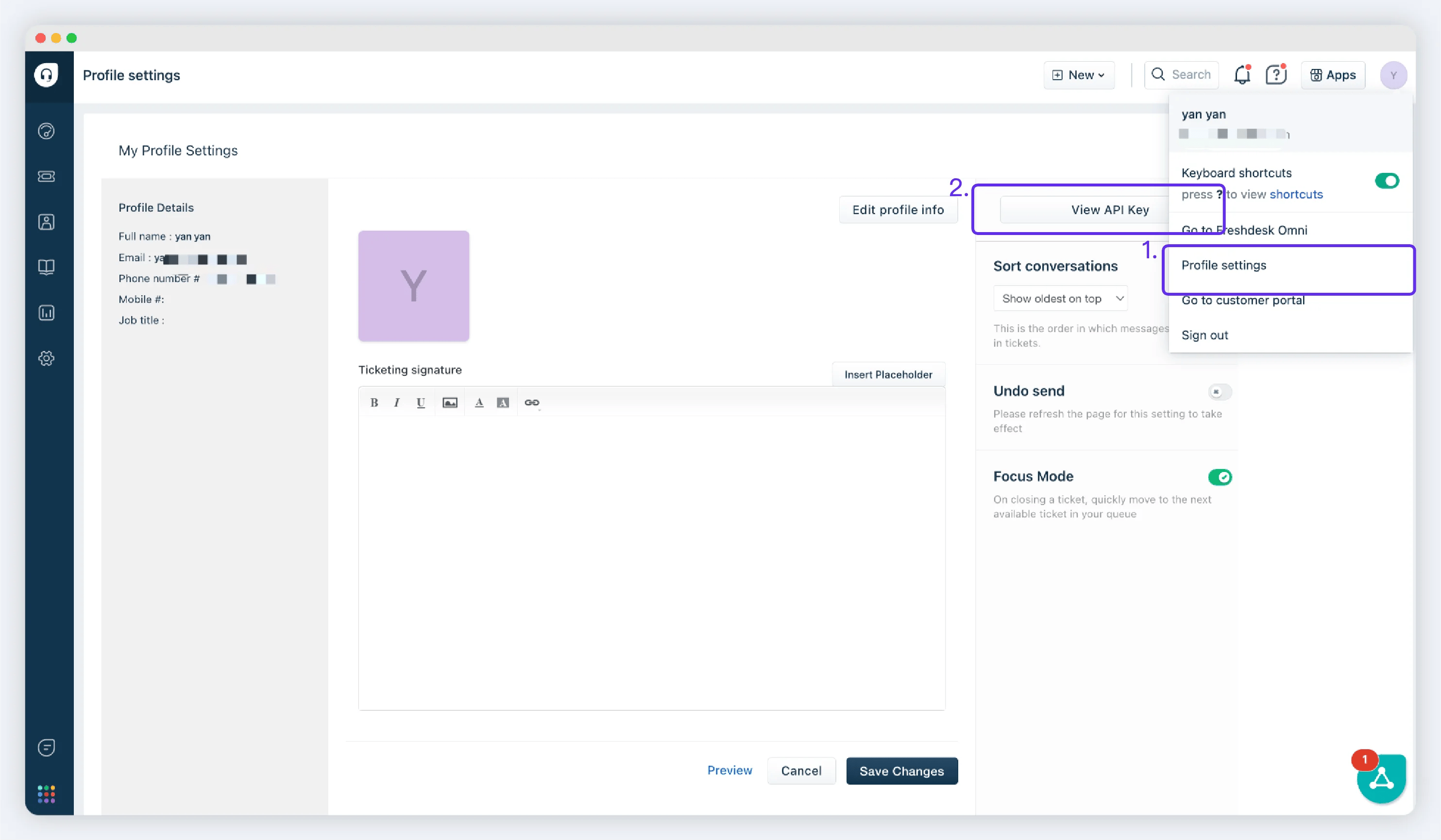
Task: Open the help question mark icon
Action: click(x=1276, y=75)
